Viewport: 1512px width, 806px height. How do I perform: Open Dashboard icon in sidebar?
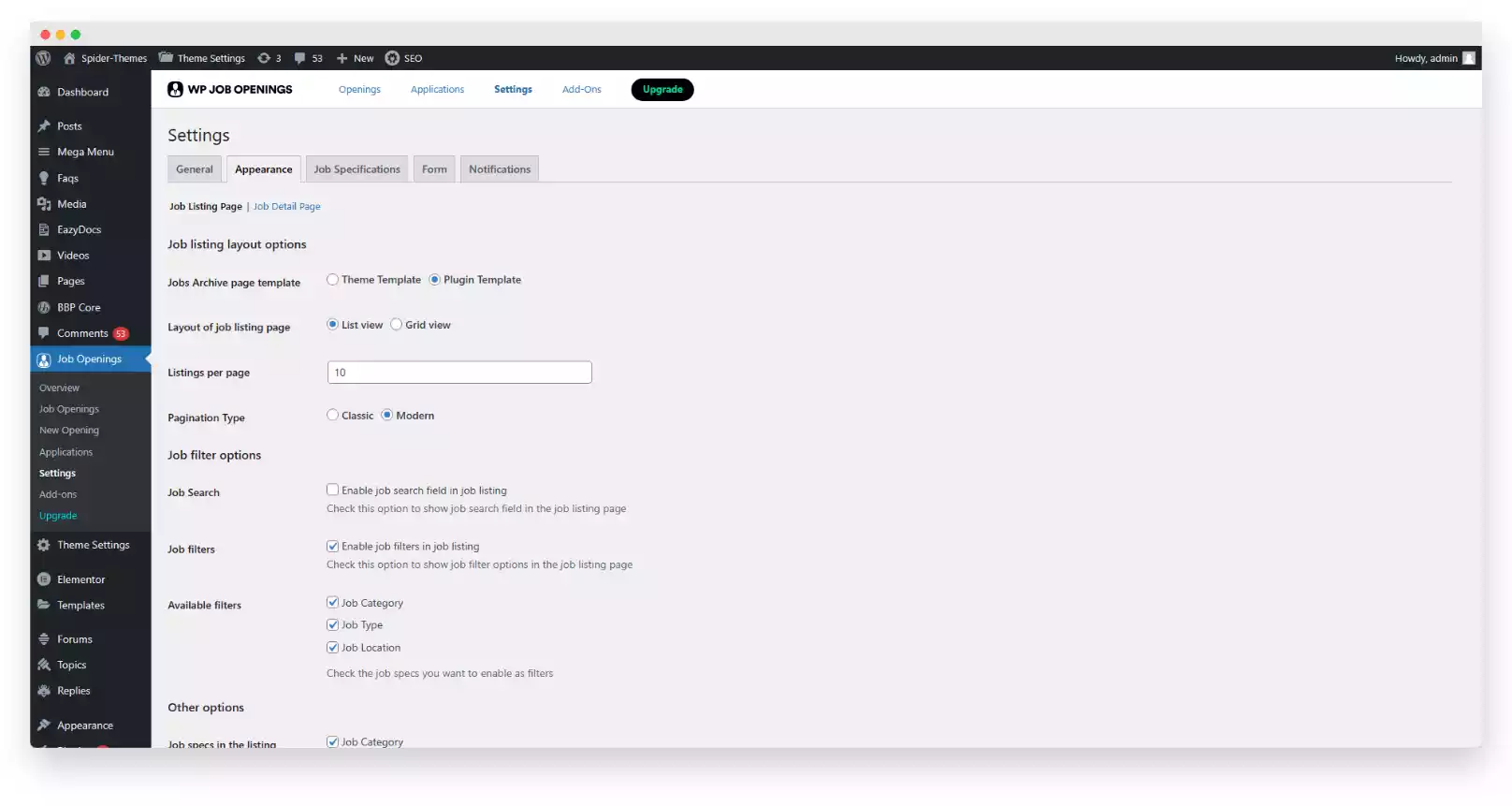pyautogui.click(x=44, y=92)
